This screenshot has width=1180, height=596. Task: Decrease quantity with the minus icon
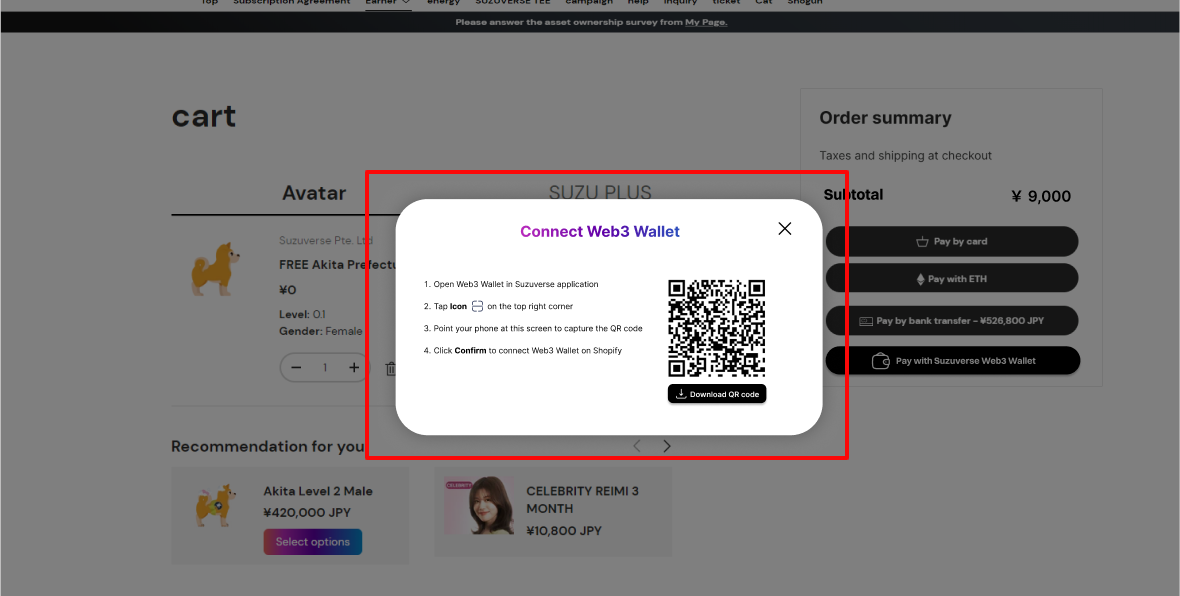coord(296,368)
